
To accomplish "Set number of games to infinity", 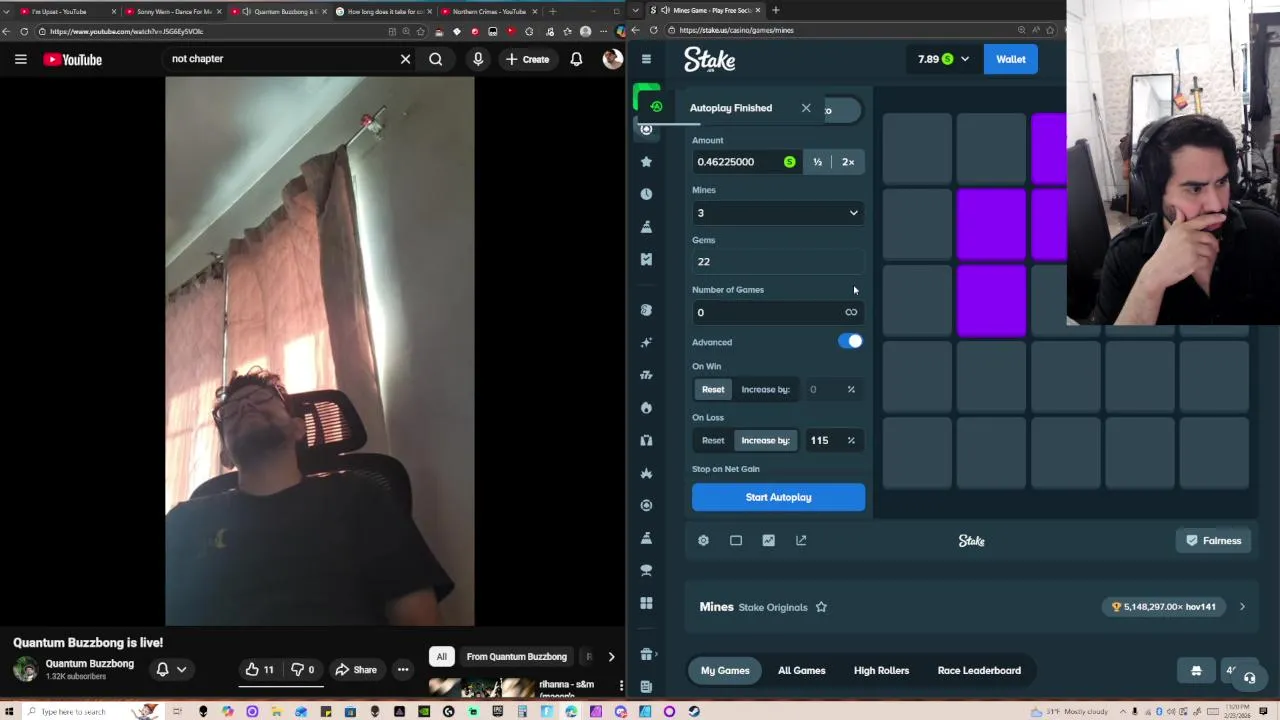I will (x=851, y=312).
